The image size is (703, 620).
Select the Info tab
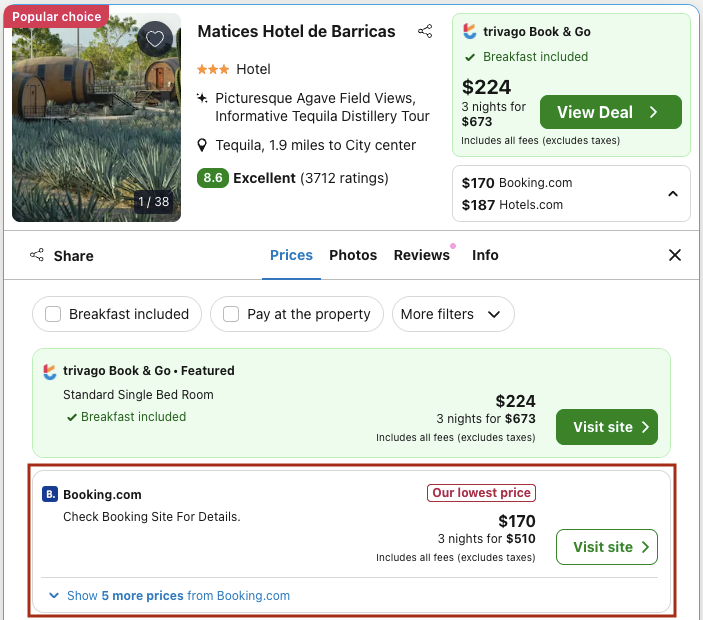[x=485, y=255]
